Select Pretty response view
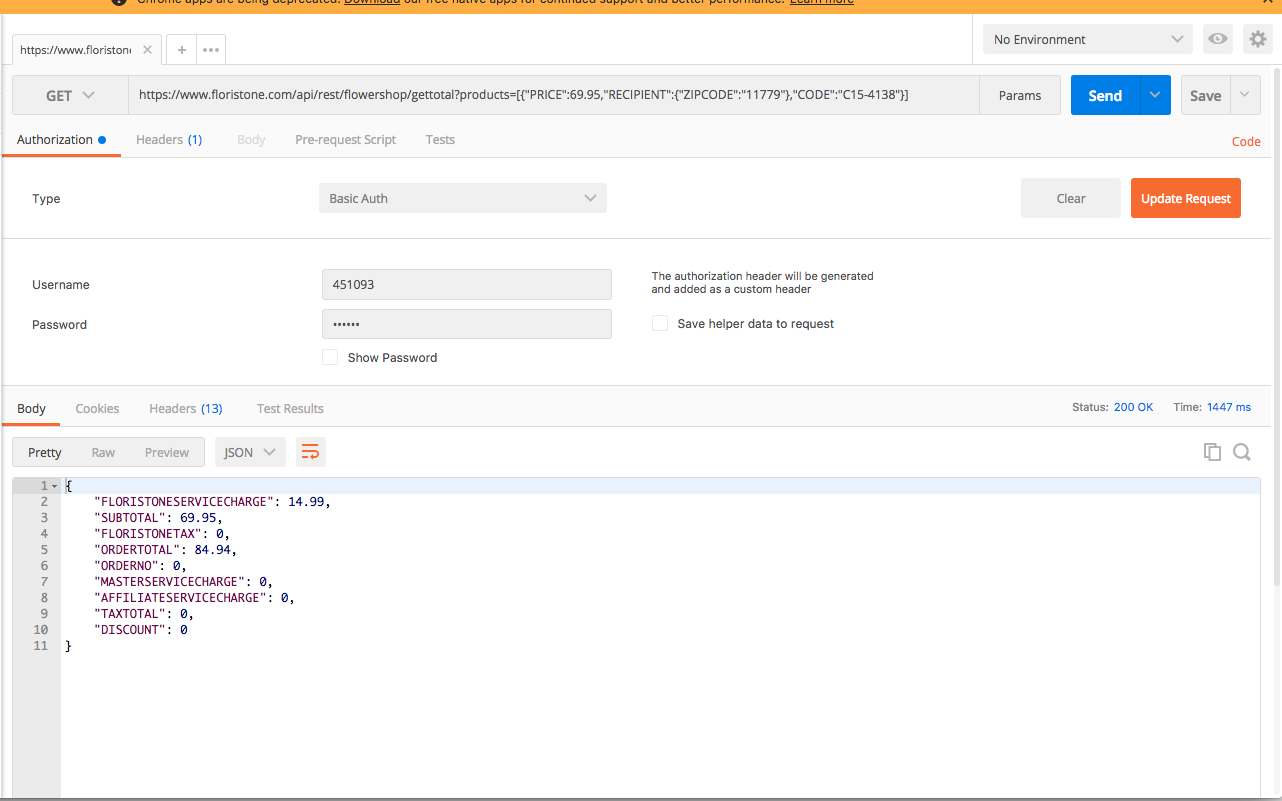Image resolution: width=1282 pixels, height=801 pixels. point(44,452)
